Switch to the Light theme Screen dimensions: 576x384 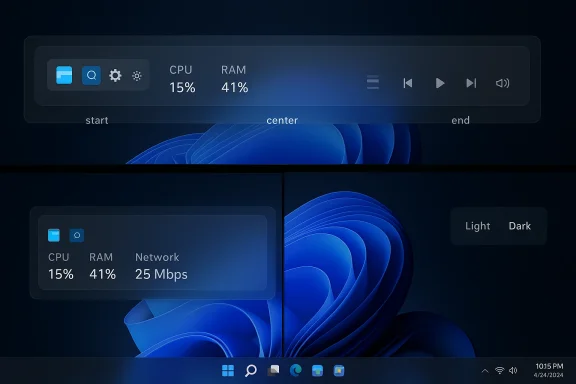(478, 226)
